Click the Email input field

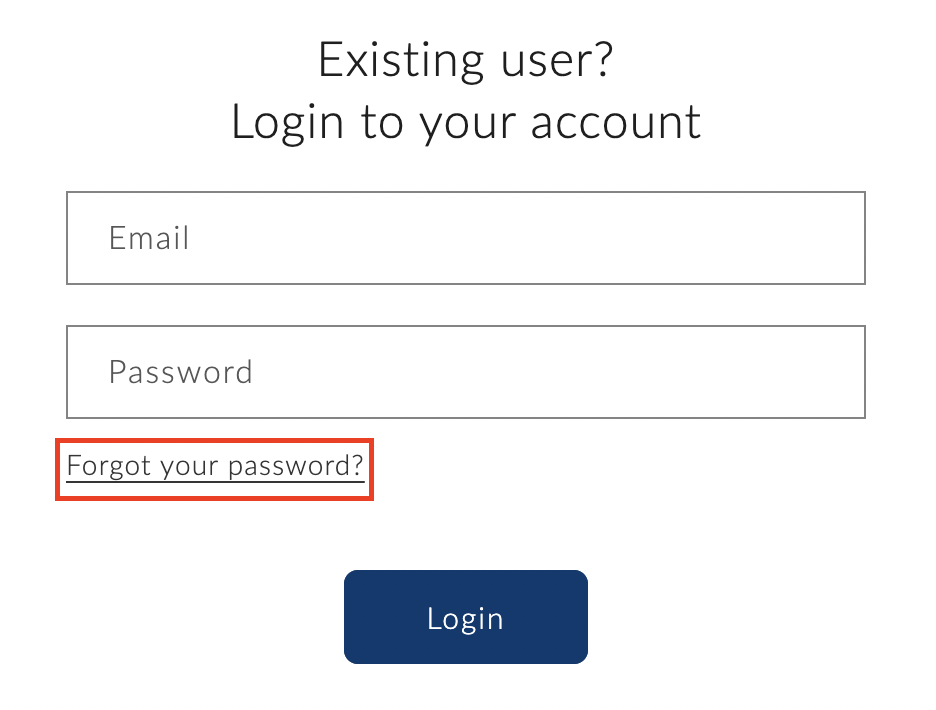click(465, 238)
